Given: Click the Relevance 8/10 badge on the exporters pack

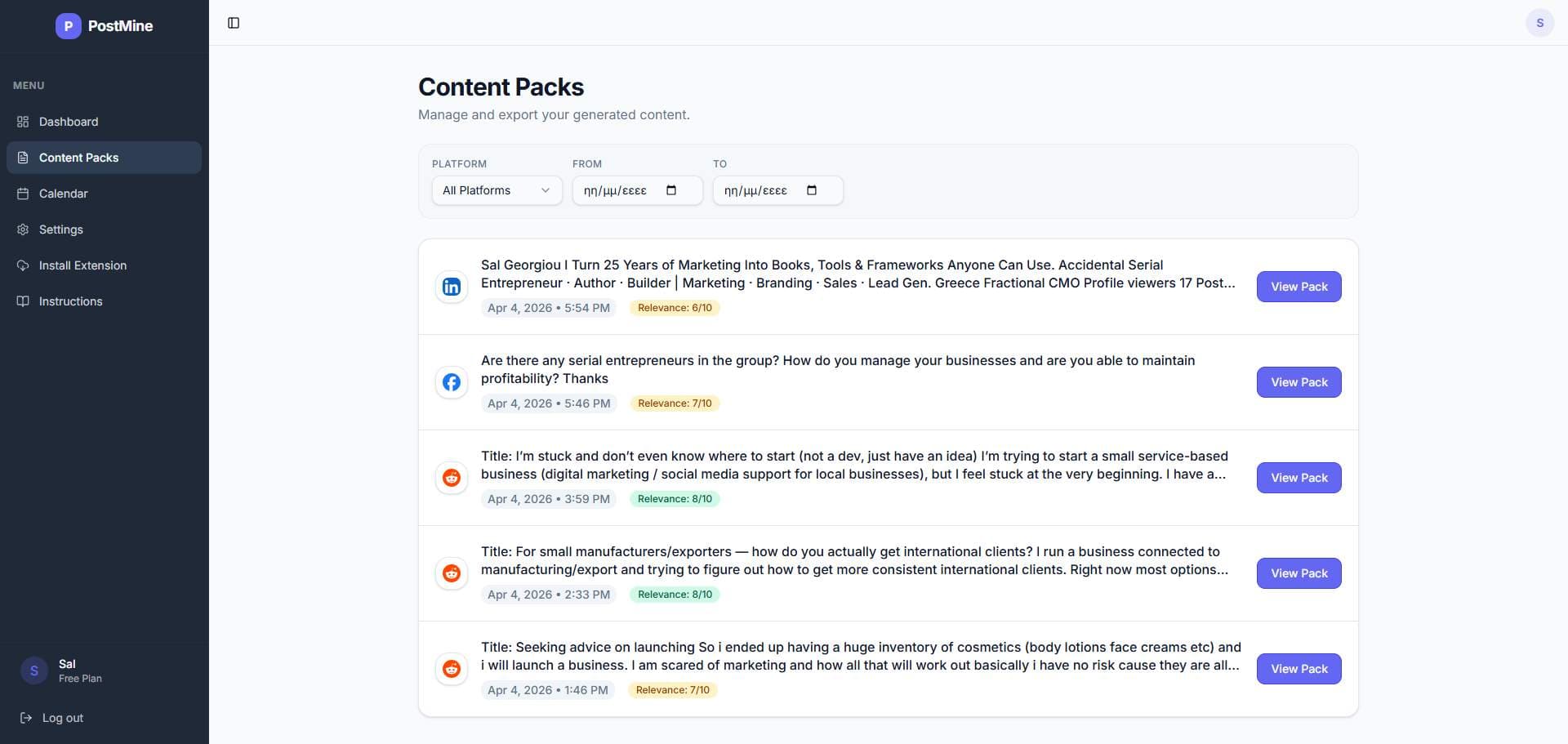Looking at the screenshot, I should (675, 594).
